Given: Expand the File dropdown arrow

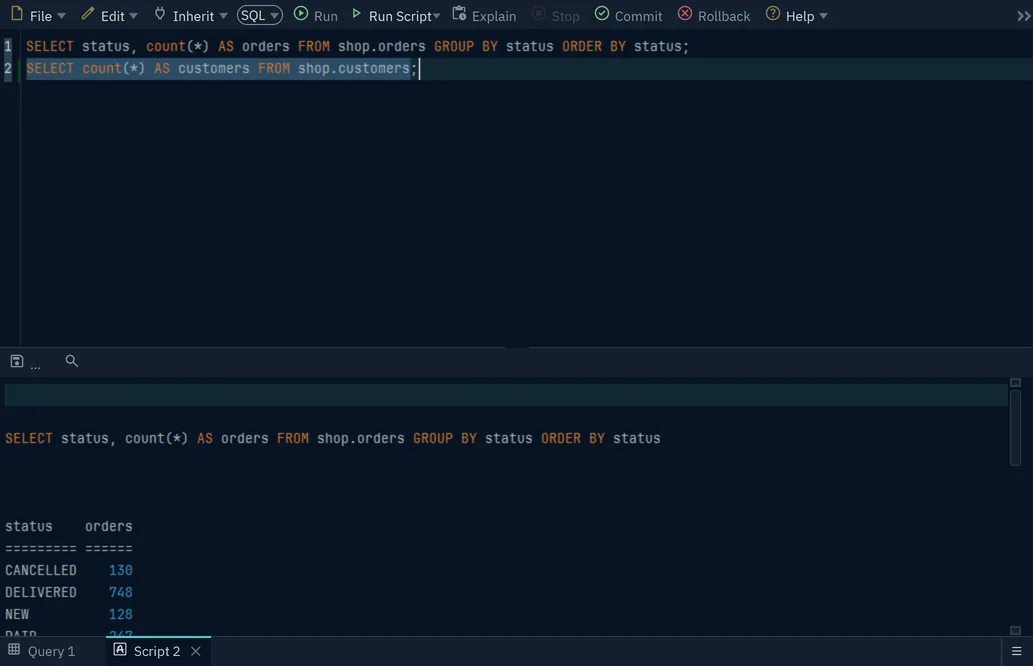Looking at the screenshot, I should 61,16.
